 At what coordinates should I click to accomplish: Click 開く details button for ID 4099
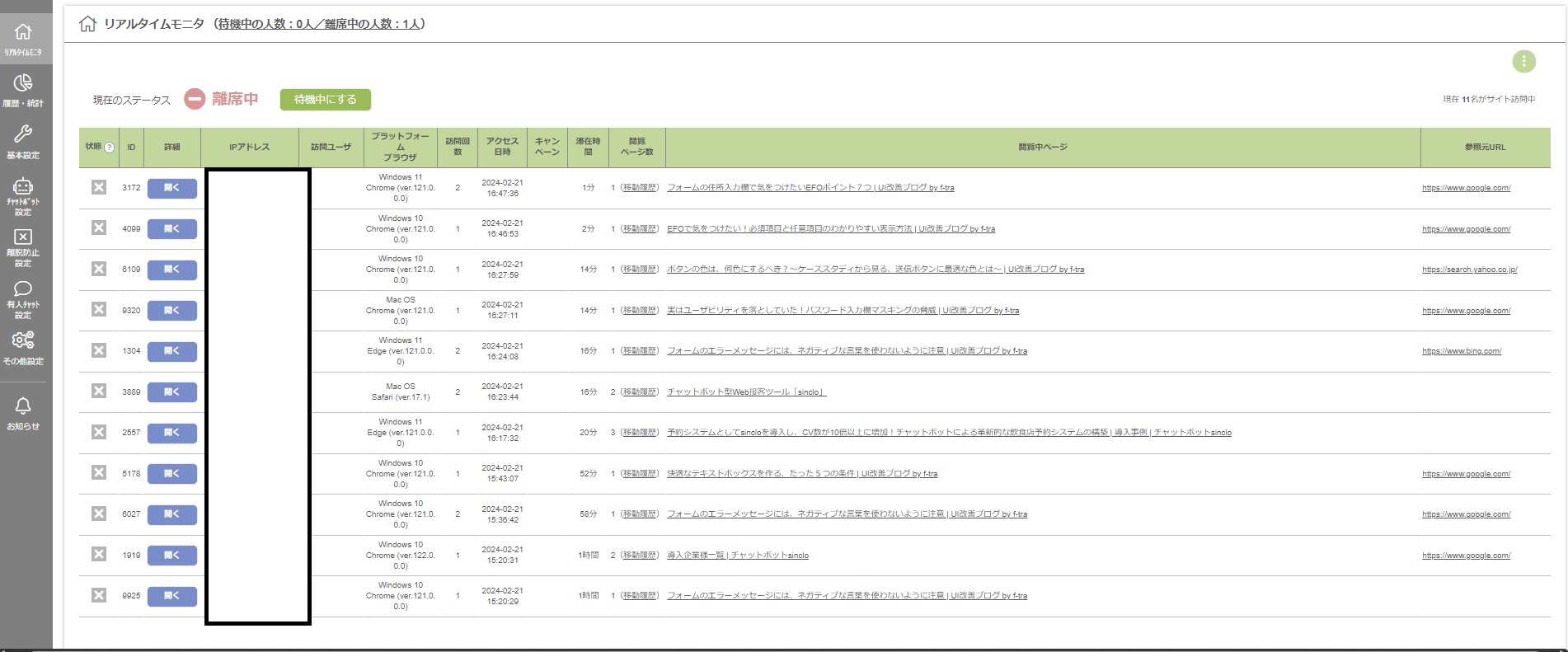[172, 229]
